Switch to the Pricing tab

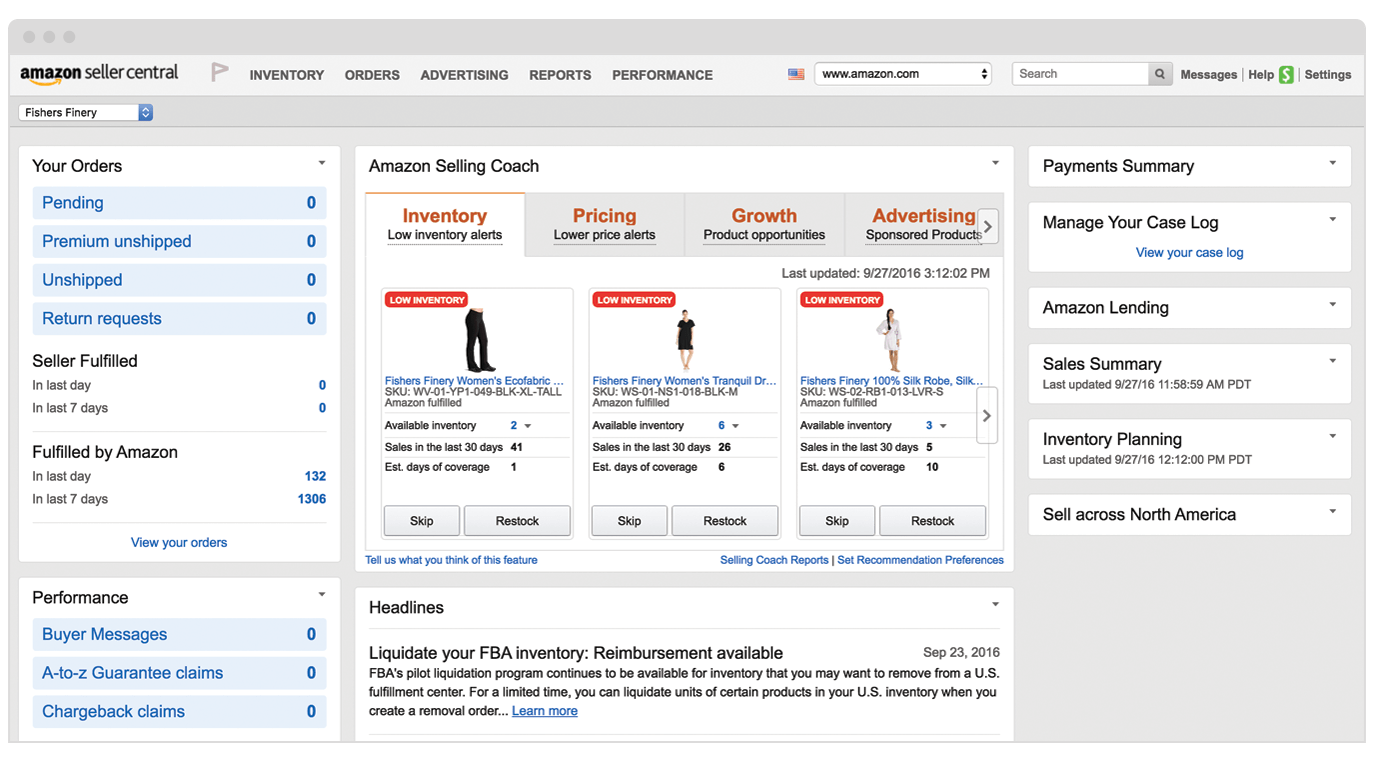pos(604,225)
